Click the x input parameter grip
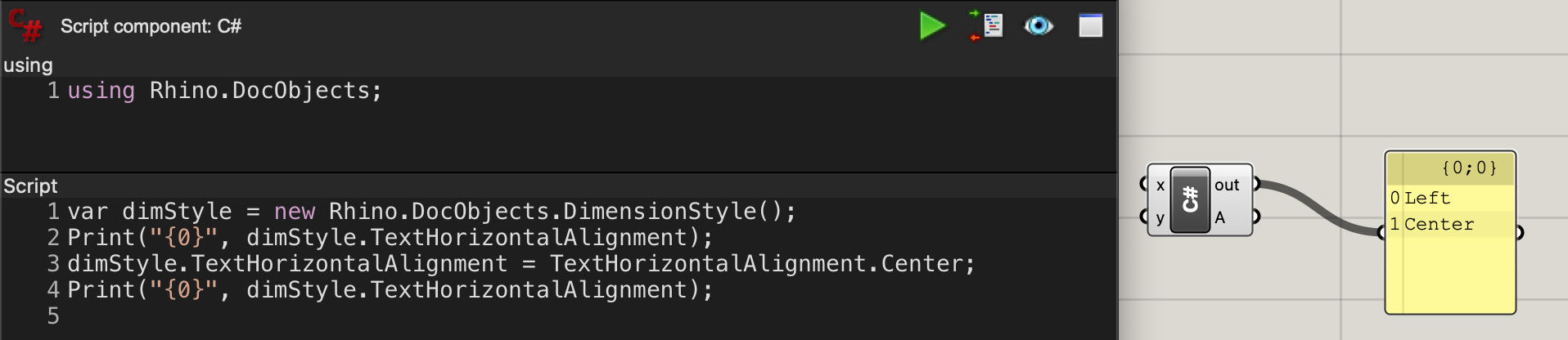Viewport: 1568px width, 340px height. click(1144, 184)
